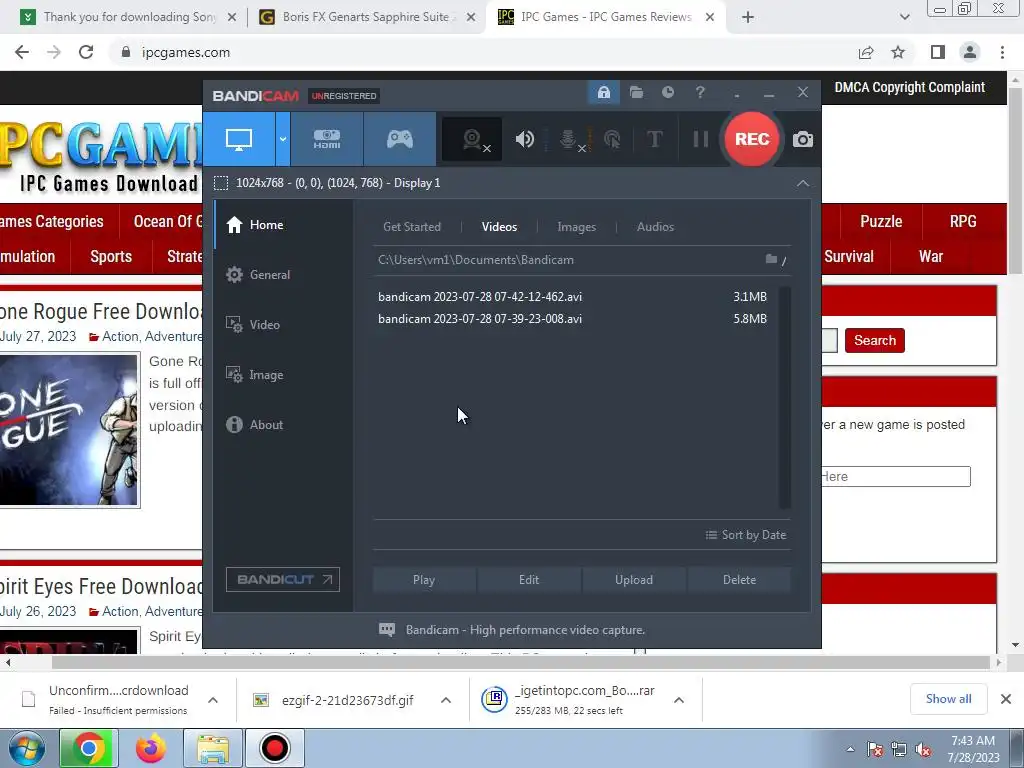
Task: Open Bandicut link button
Action: (283, 579)
